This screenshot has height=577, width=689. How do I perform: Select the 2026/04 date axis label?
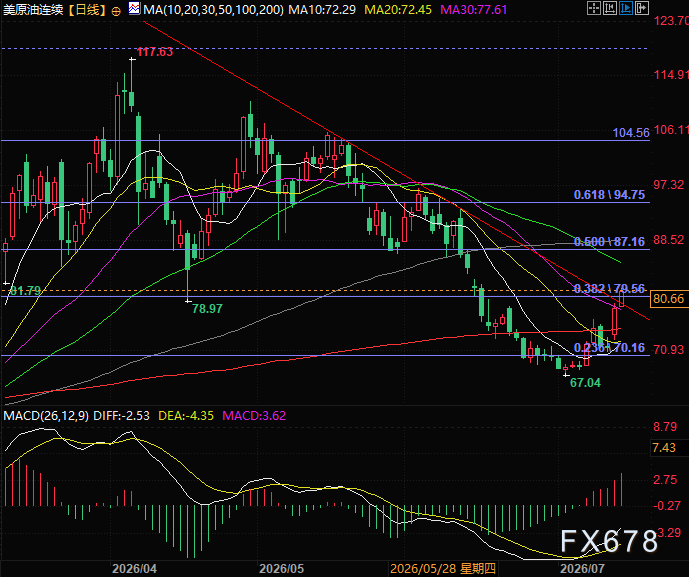[134, 569]
